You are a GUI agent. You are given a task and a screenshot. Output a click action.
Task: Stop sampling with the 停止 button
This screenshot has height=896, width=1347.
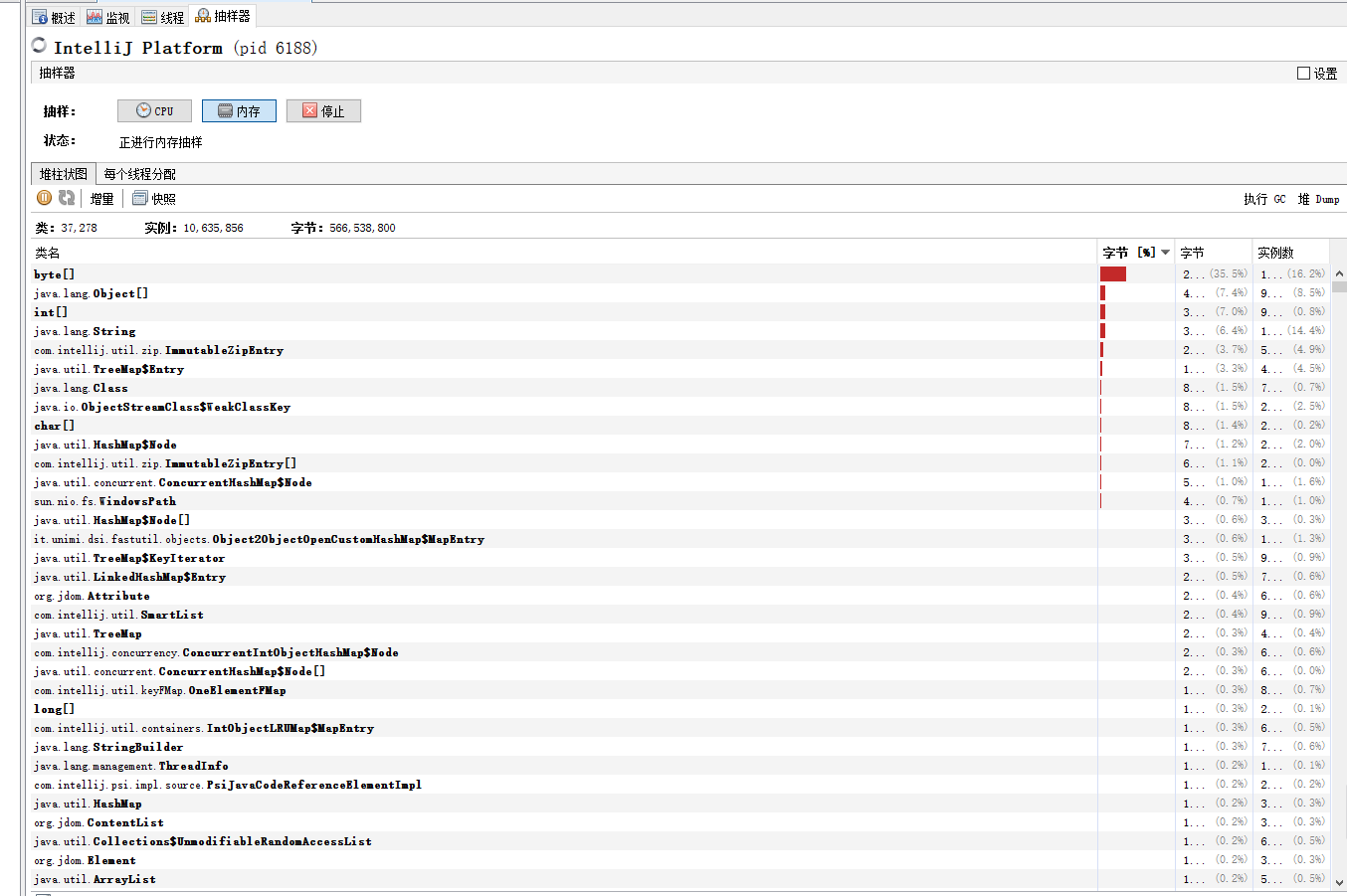323,111
